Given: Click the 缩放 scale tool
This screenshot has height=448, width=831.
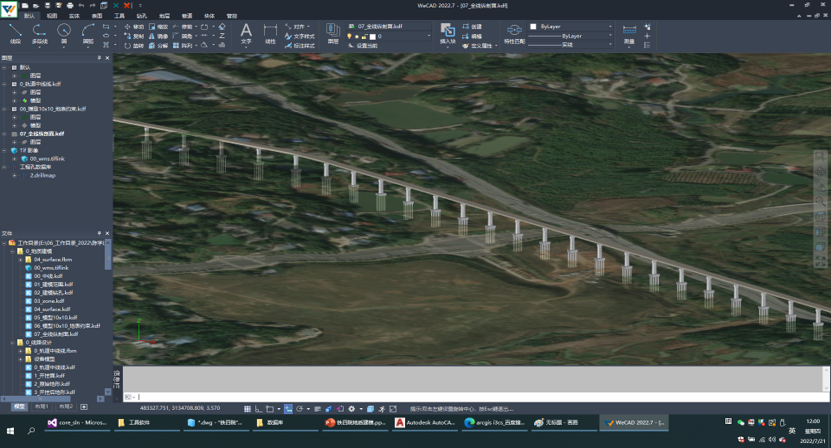Looking at the screenshot, I should click(158, 27).
